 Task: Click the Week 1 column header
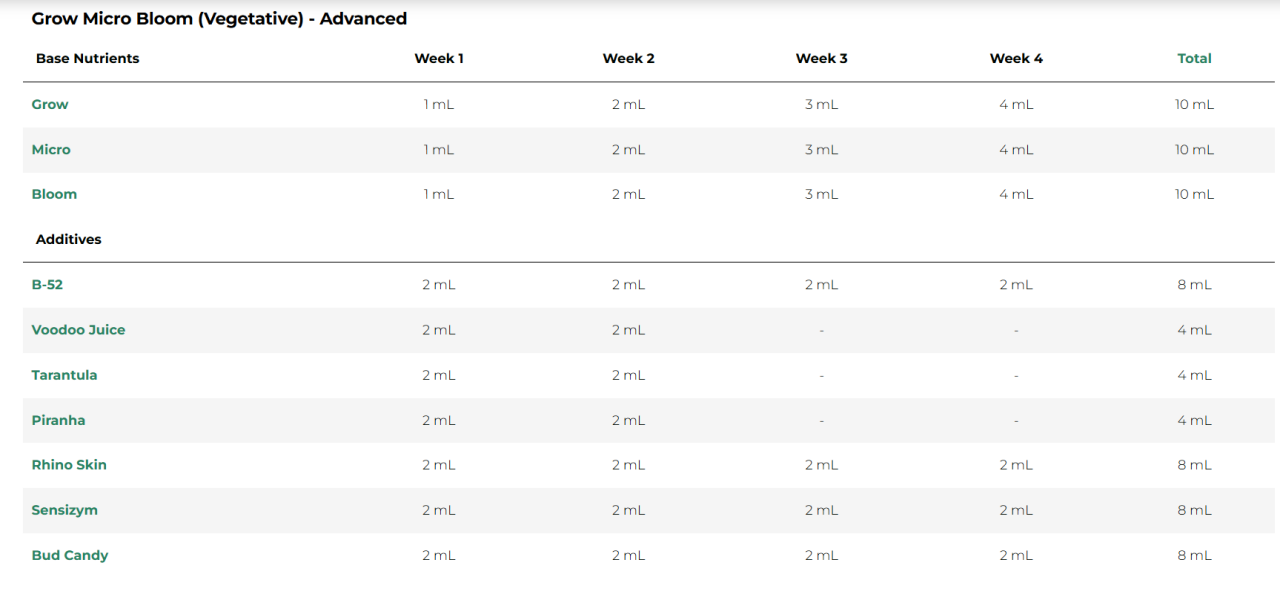[x=439, y=58]
